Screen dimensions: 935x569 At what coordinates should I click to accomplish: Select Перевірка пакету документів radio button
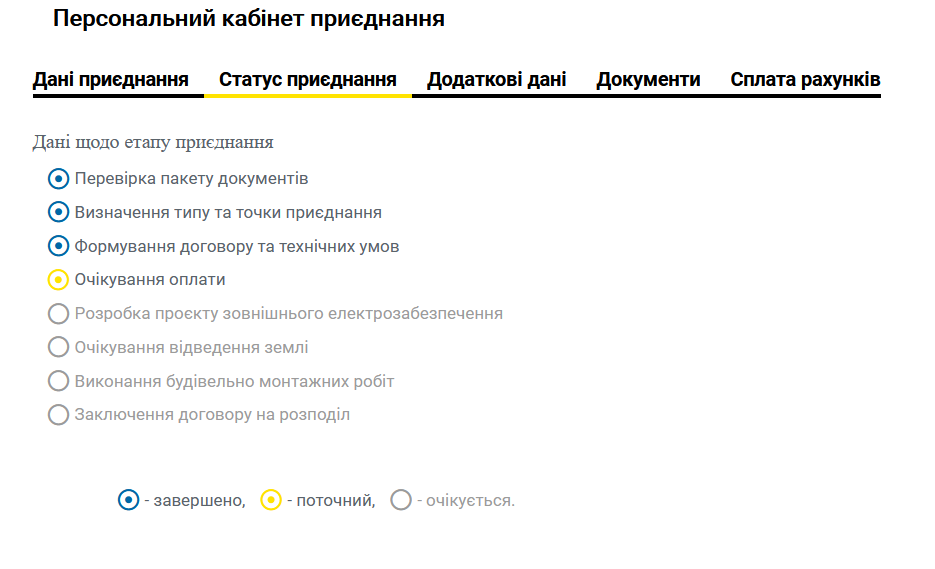pyautogui.click(x=58, y=178)
